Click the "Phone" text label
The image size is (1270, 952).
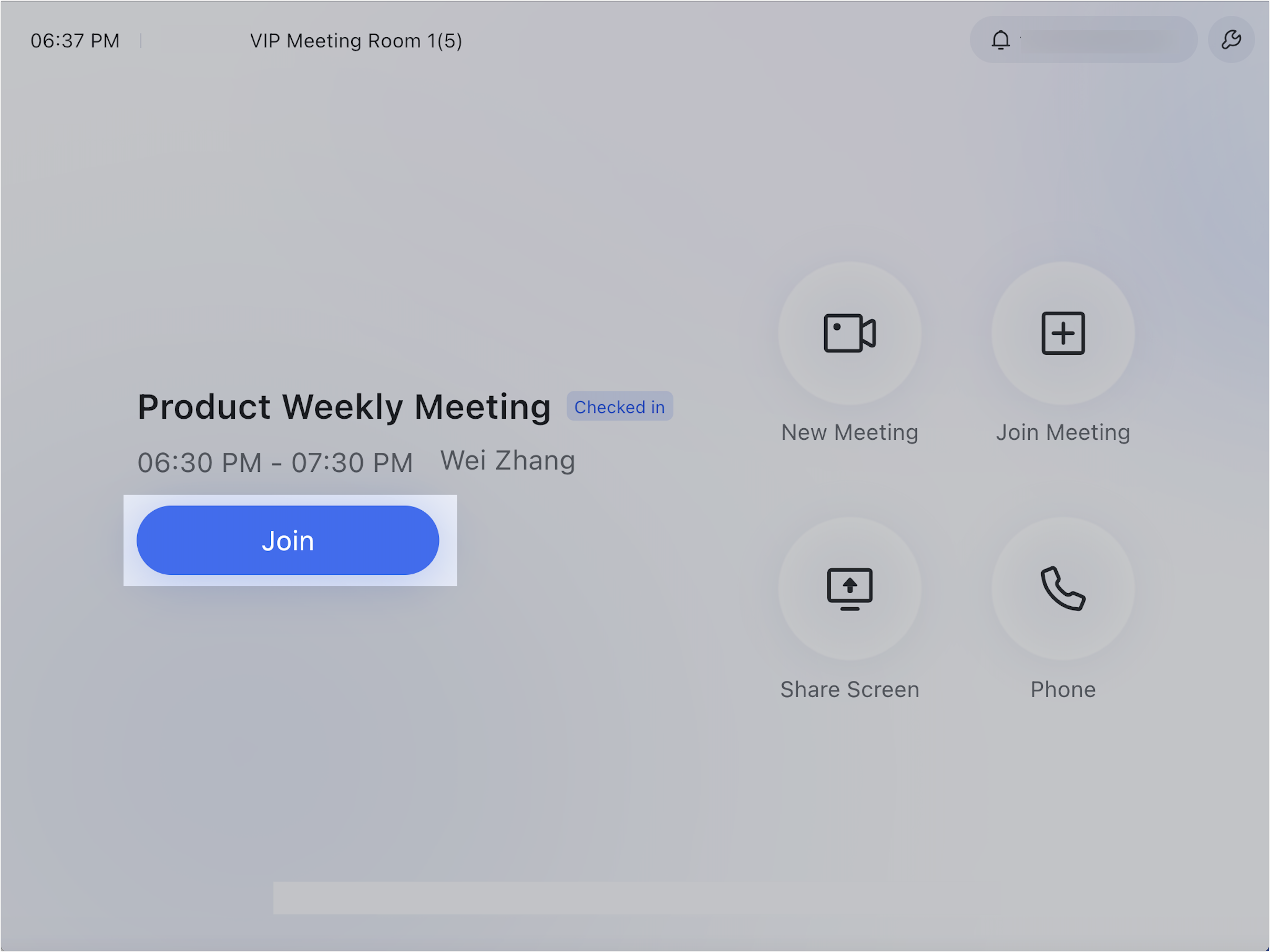(1063, 690)
